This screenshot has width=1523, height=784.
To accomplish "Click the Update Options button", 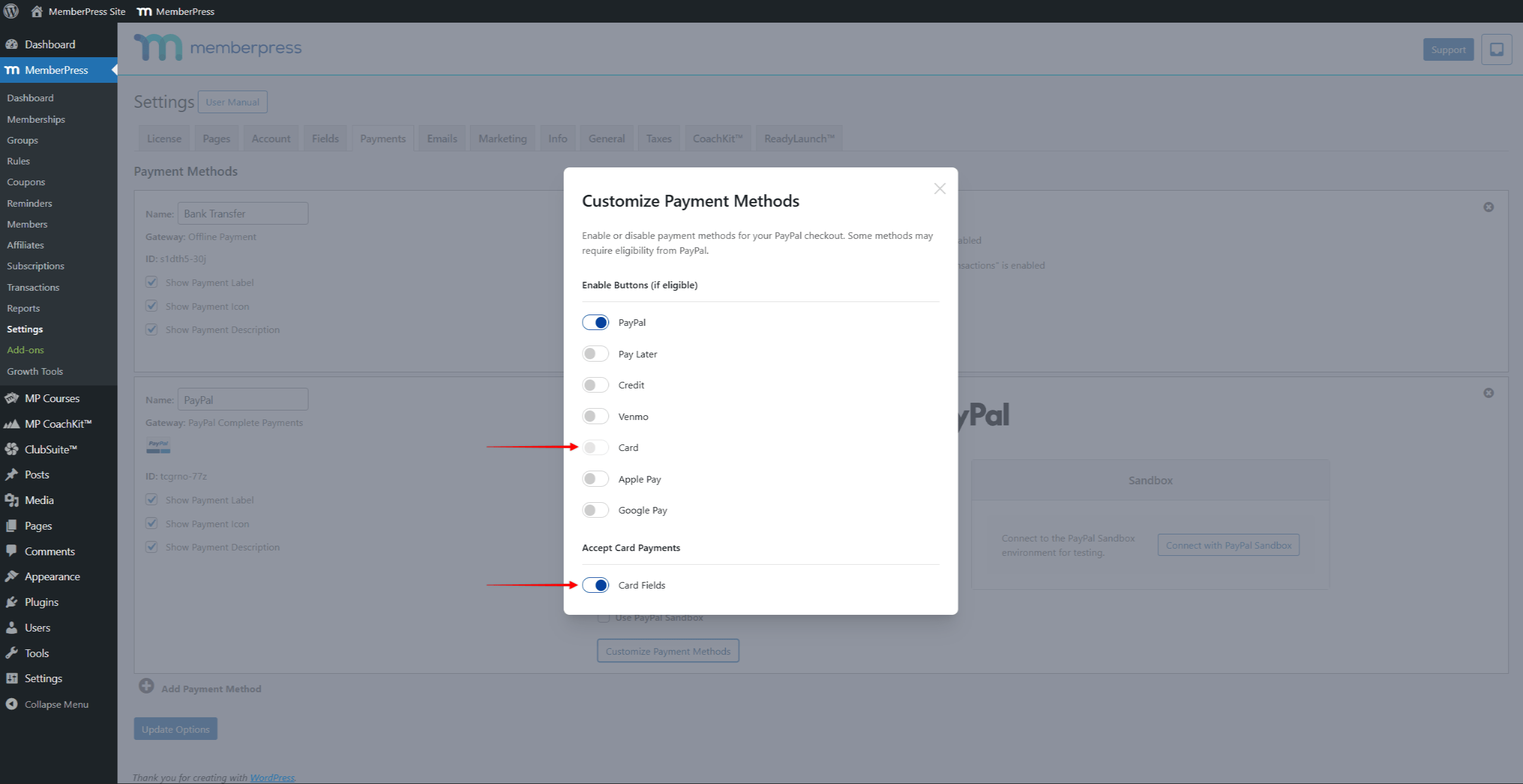I will pyautogui.click(x=175, y=728).
